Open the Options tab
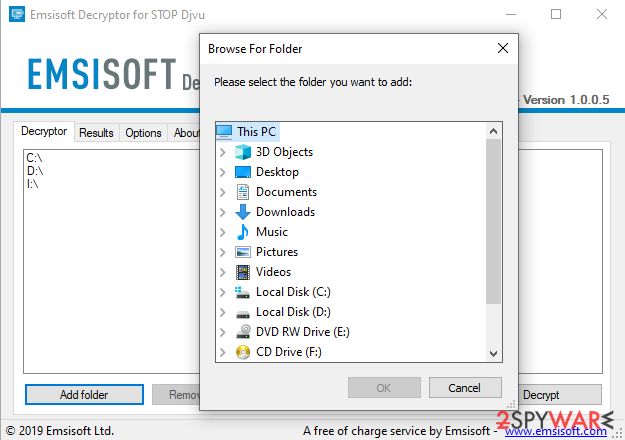625x440 pixels. [143, 133]
